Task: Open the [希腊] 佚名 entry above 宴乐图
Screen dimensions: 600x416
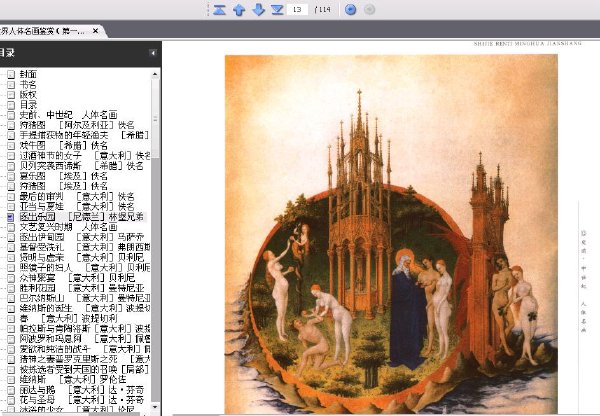Action: [x=81, y=166]
